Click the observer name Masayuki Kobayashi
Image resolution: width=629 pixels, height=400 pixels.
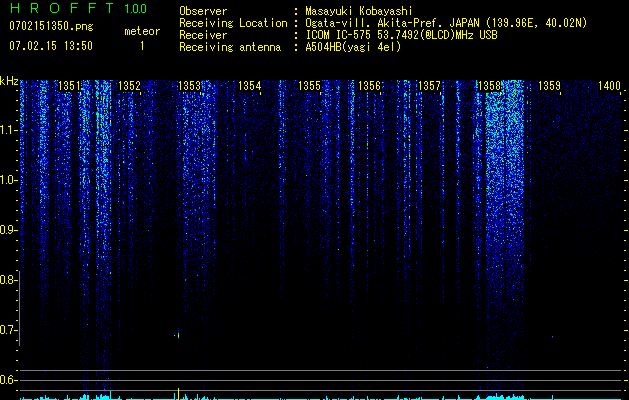click(359, 11)
